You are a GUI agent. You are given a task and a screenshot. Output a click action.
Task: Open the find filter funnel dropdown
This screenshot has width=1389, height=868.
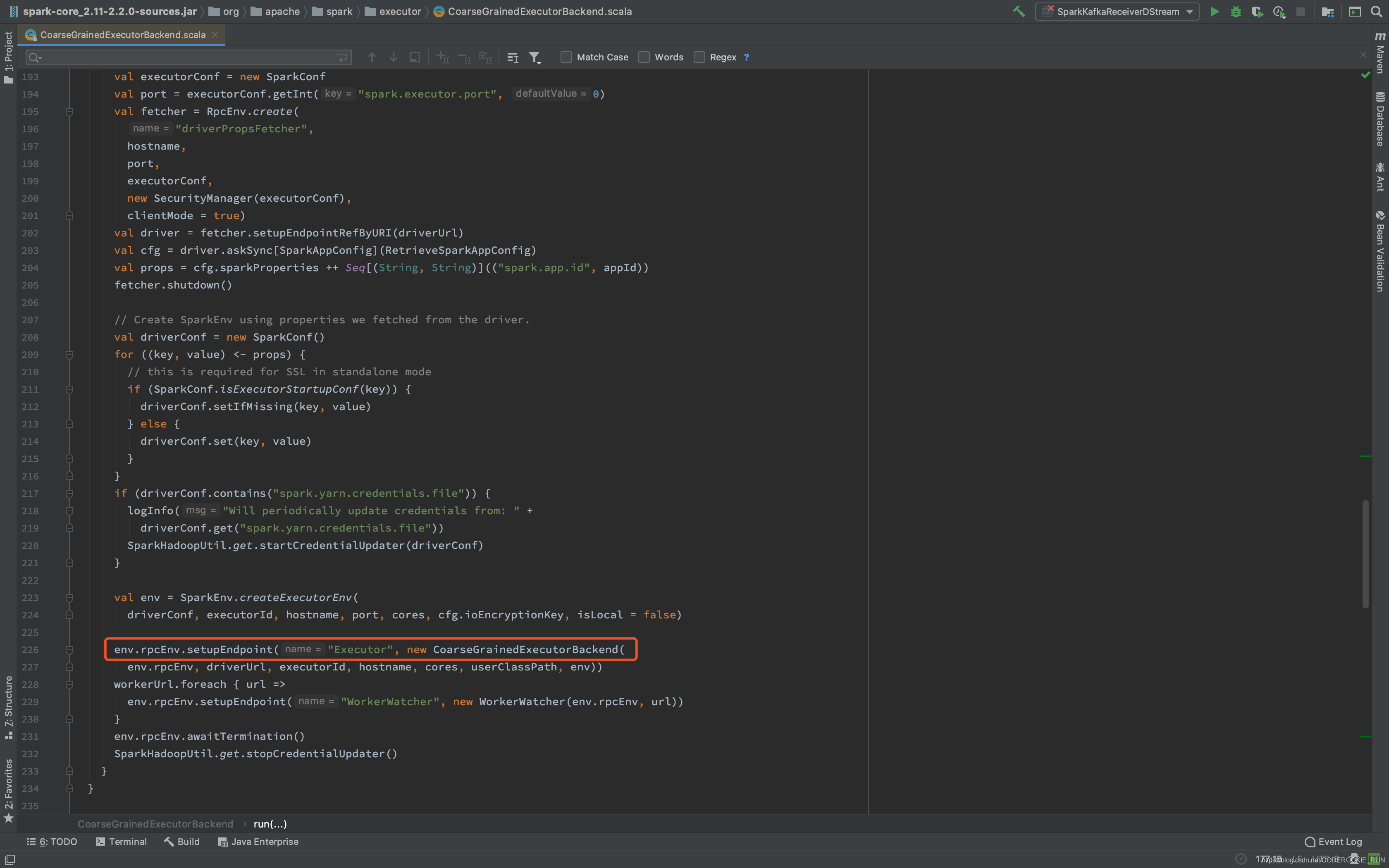point(535,57)
